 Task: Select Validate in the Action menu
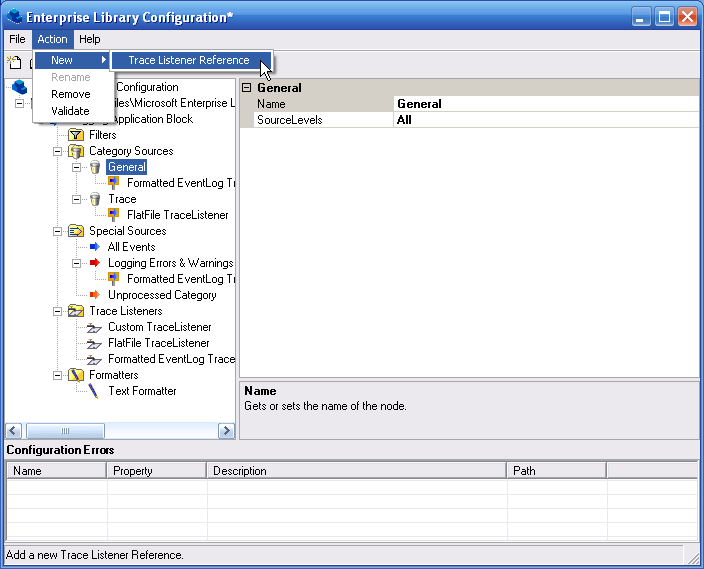(70, 111)
